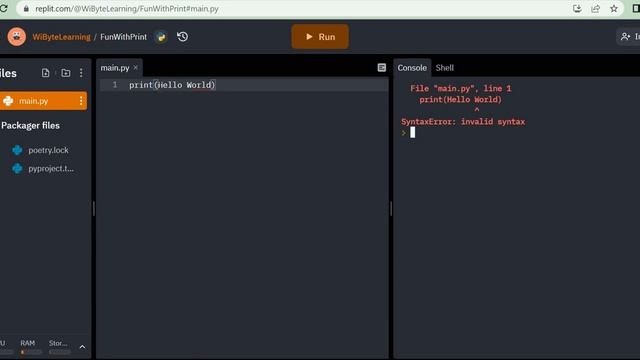
Task: Click the FunWithPrint project title
Action: pyautogui.click(x=123, y=37)
